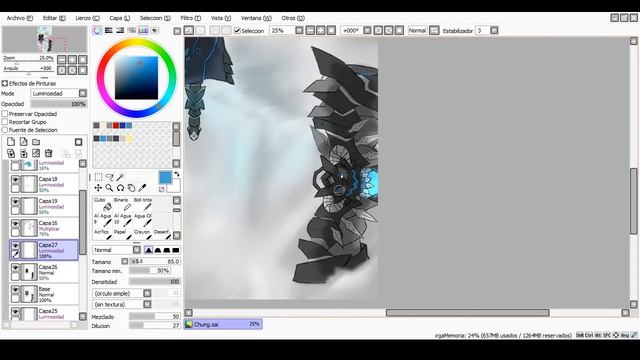Screen dimensions: 640x360
Task: Select the Hand pan tool
Action: click(x=131, y=188)
